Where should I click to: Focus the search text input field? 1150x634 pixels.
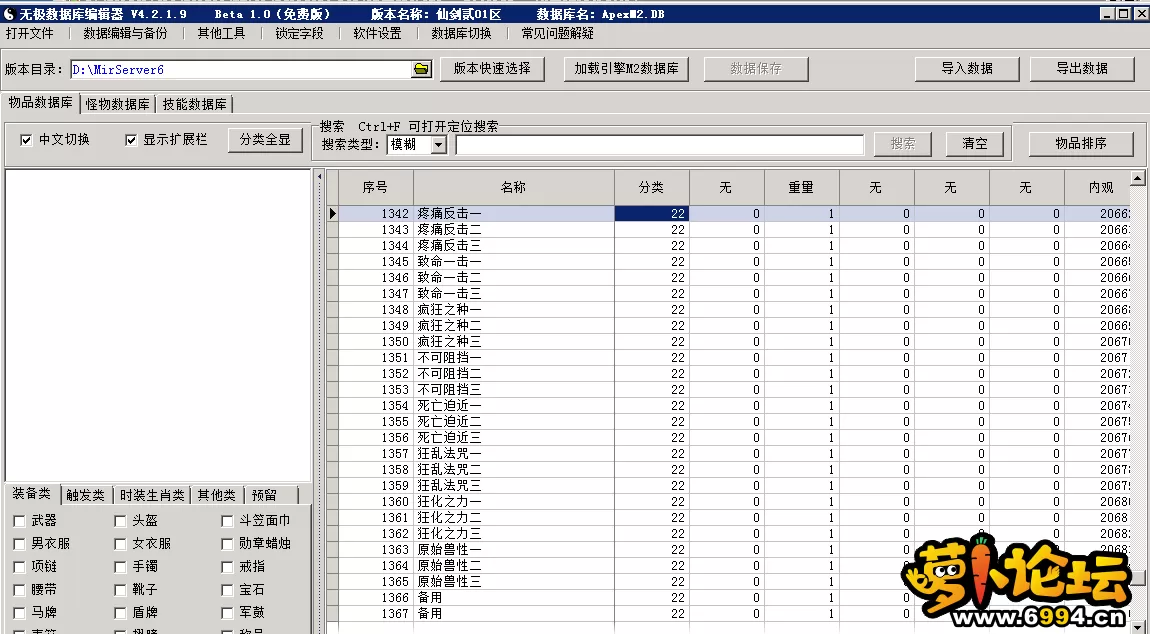(x=660, y=145)
